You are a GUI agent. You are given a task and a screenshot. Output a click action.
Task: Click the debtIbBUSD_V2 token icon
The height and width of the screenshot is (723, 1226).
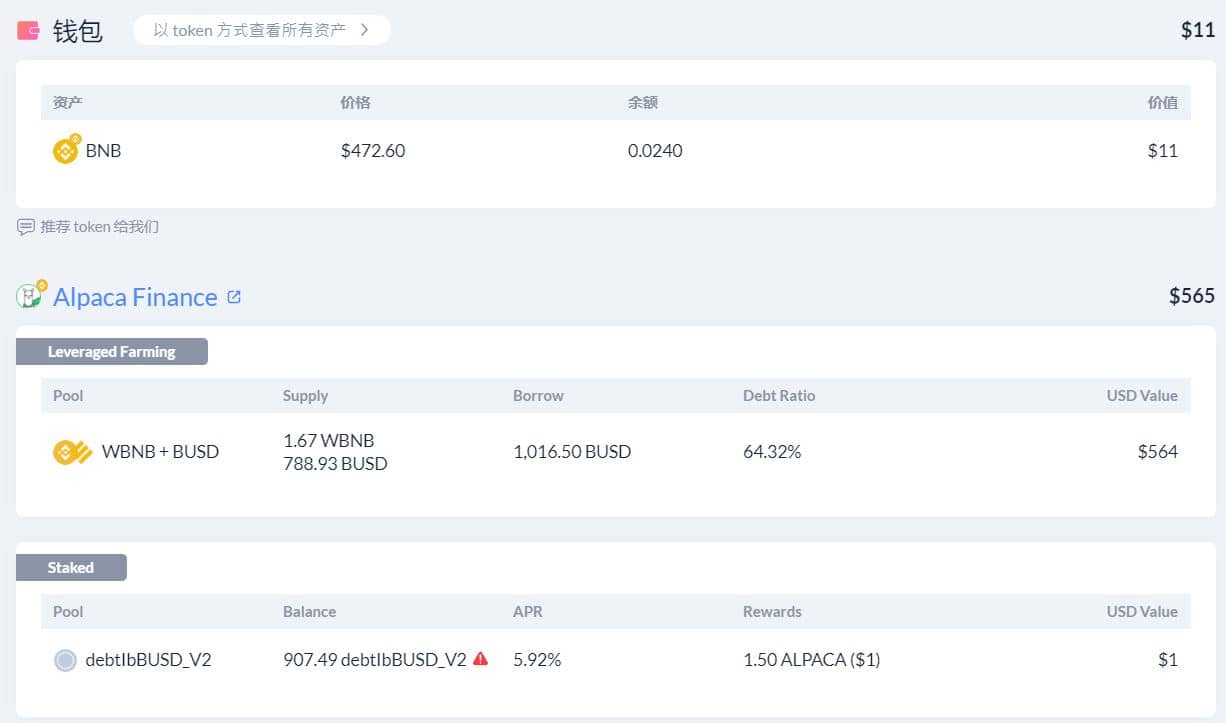tap(65, 660)
